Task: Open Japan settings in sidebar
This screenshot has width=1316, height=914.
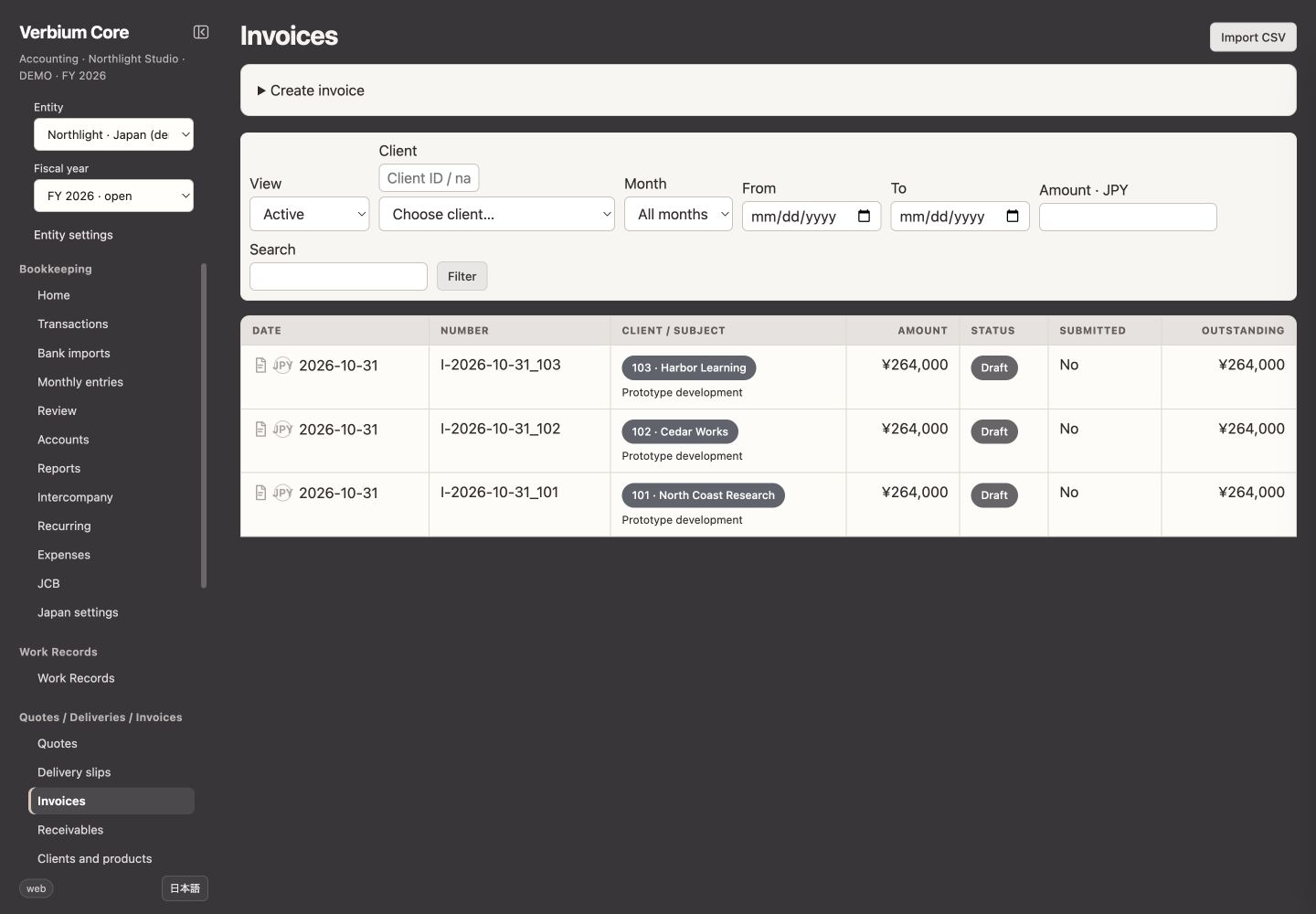Action: 78,612
